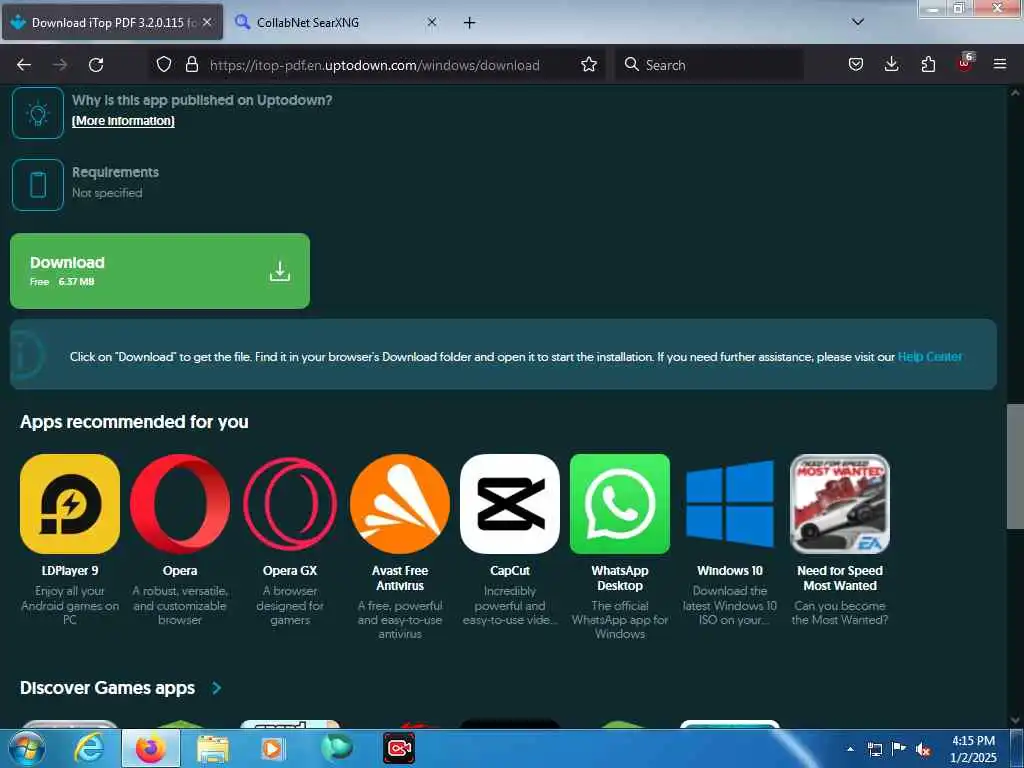Click the muted volume tray icon
This screenshot has width=1024, height=768.
[x=923, y=749]
